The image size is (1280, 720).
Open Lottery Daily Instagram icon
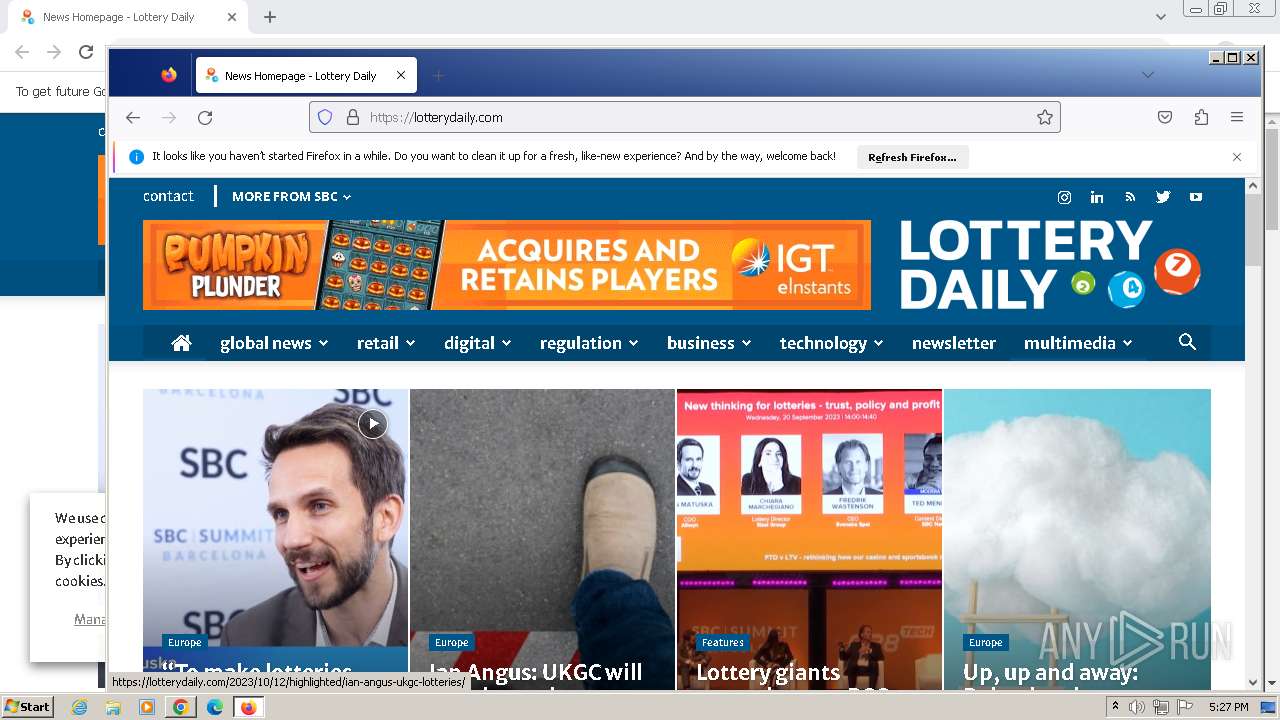tap(1064, 197)
